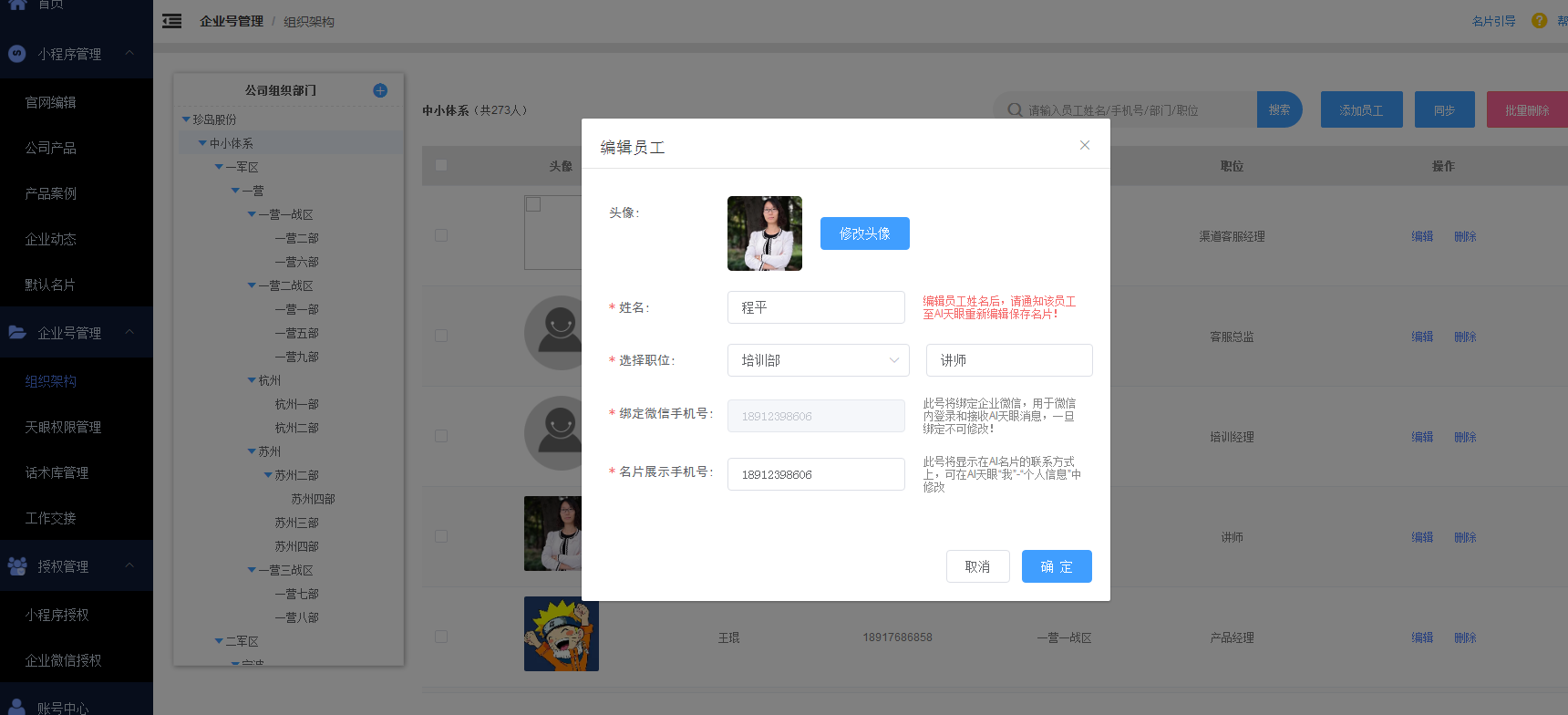Click the 授权管理 users icon in sidebar

(17, 566)
